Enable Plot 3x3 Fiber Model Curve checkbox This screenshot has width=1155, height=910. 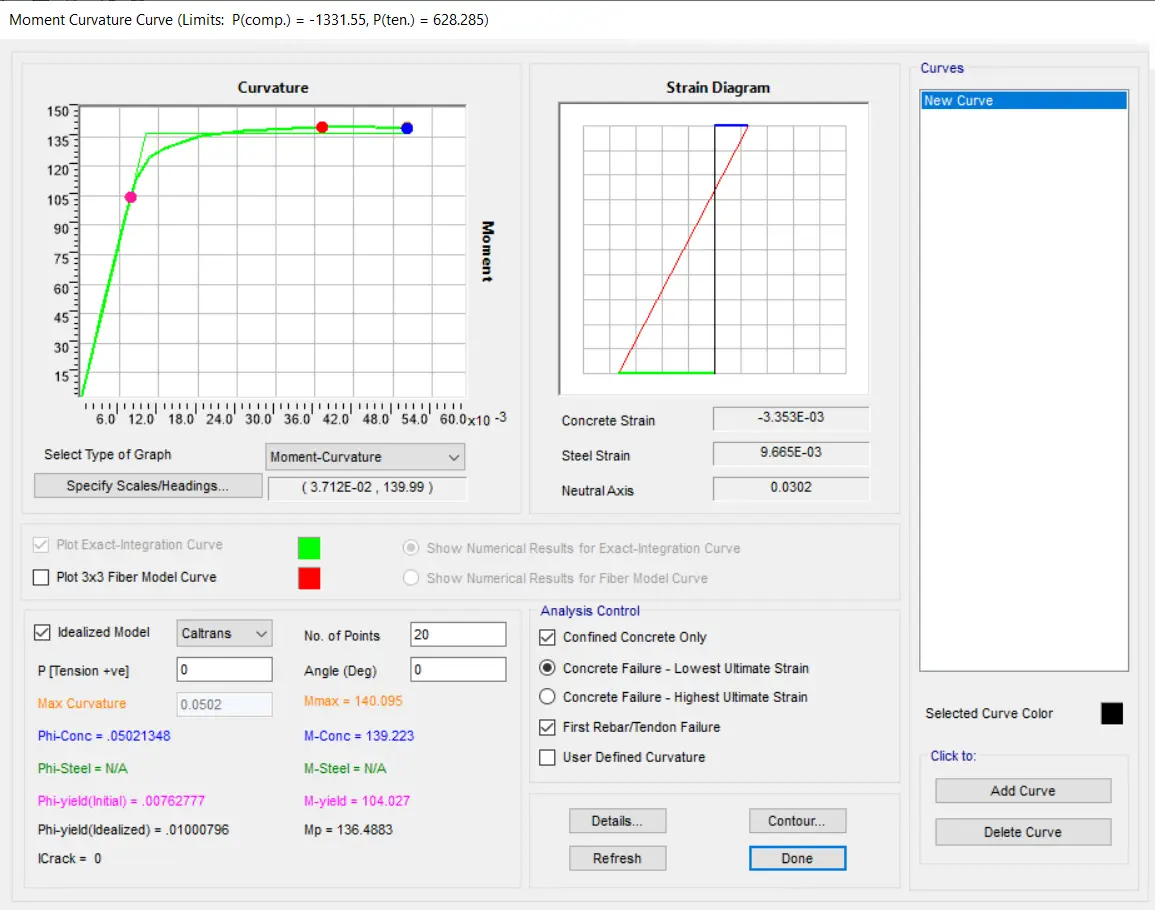[x=41, y=577]
